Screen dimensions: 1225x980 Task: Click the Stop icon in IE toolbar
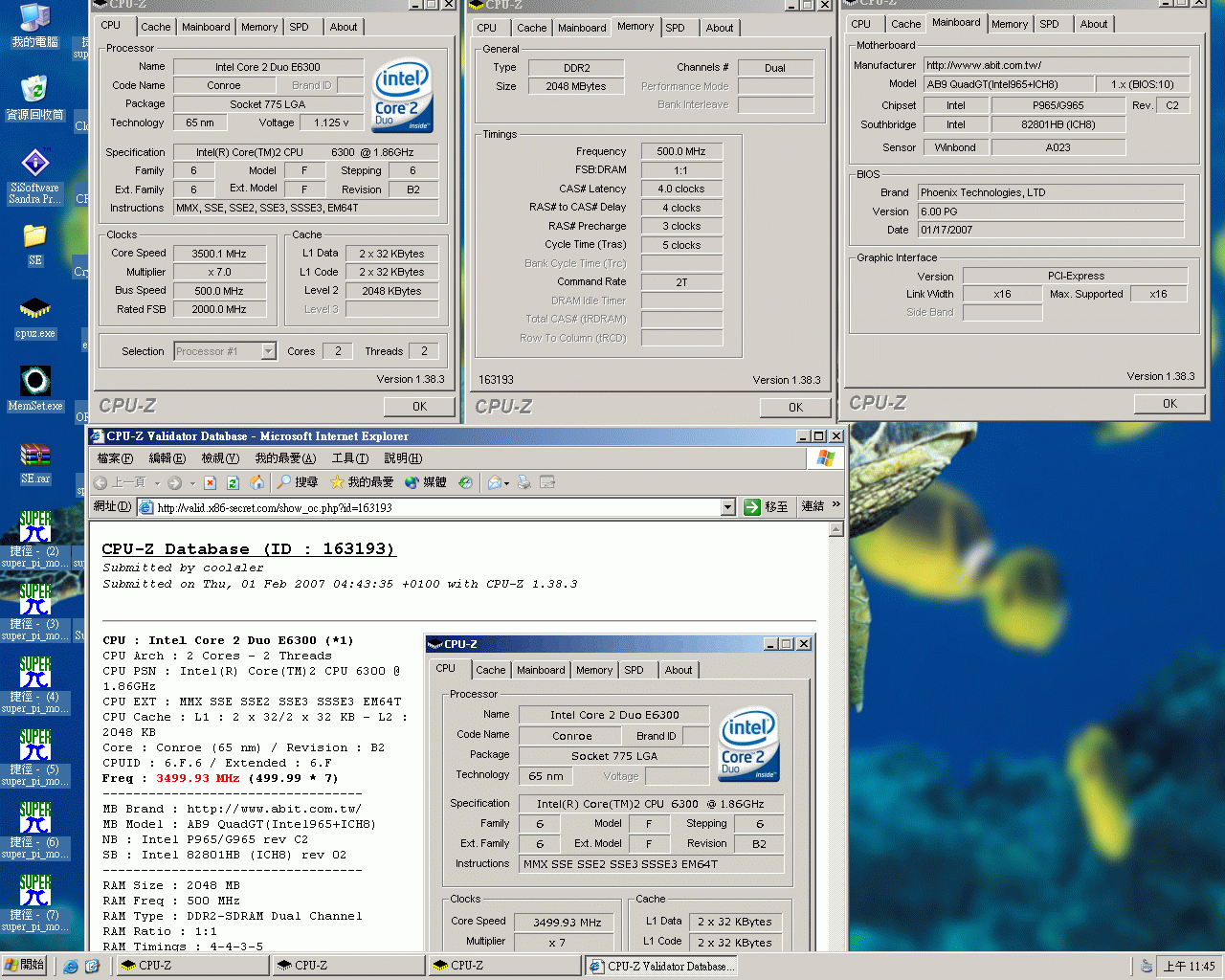211,482
